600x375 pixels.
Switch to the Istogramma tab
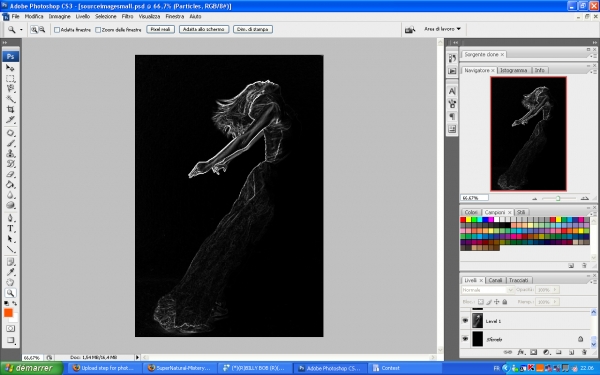coord(514,70)
